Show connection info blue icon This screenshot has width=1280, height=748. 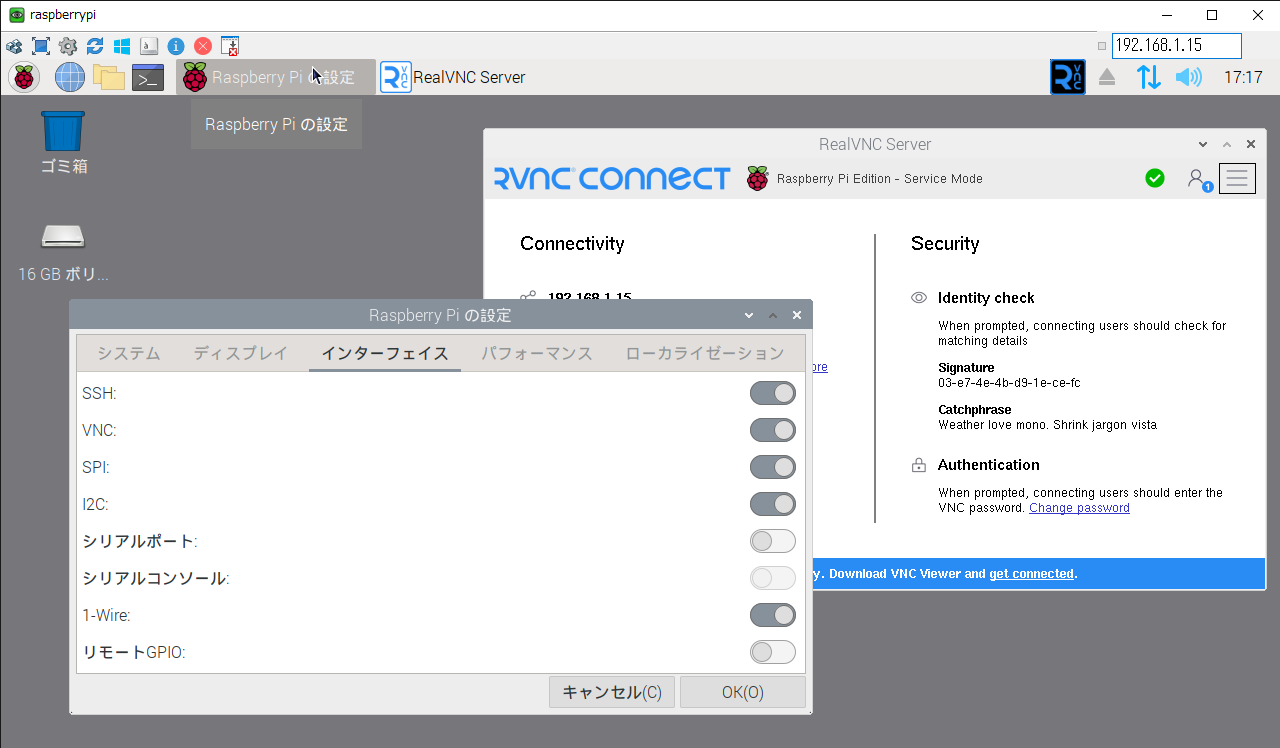click(176, 46)
